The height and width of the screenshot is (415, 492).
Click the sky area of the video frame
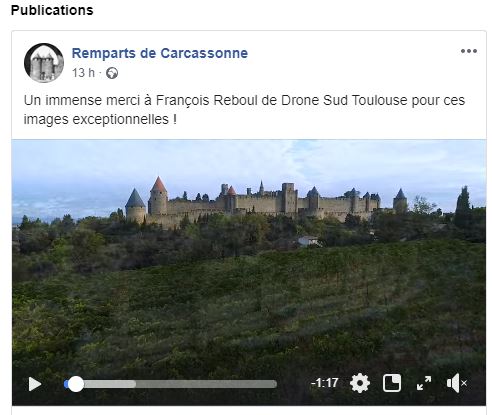coord(250,160)
